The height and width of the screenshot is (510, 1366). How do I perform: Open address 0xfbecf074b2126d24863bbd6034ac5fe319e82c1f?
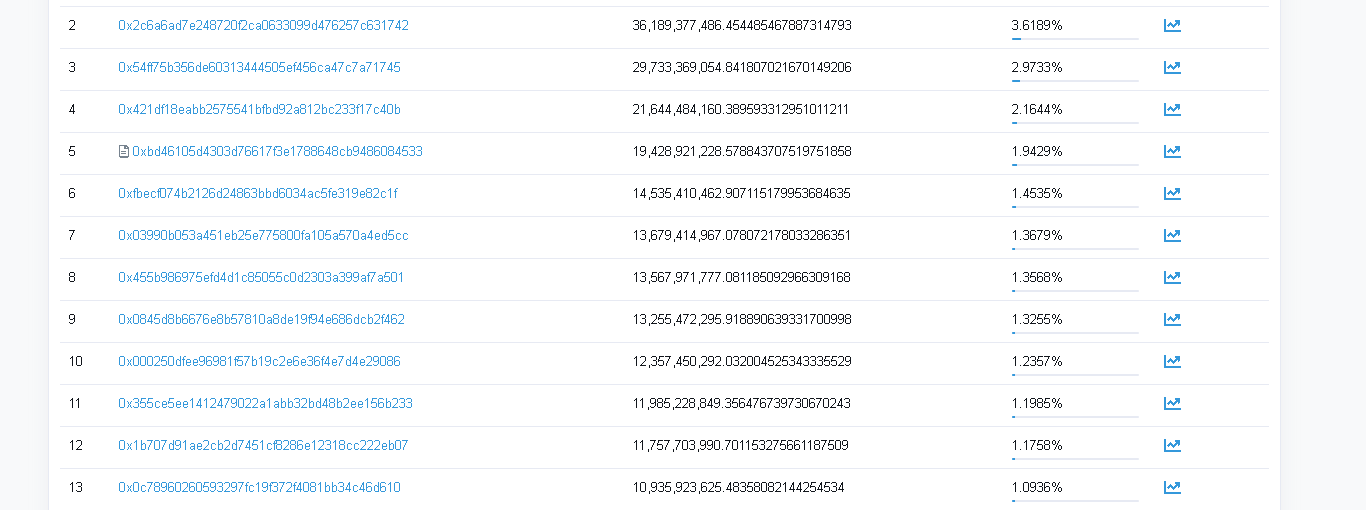click(x=258, y=194)
